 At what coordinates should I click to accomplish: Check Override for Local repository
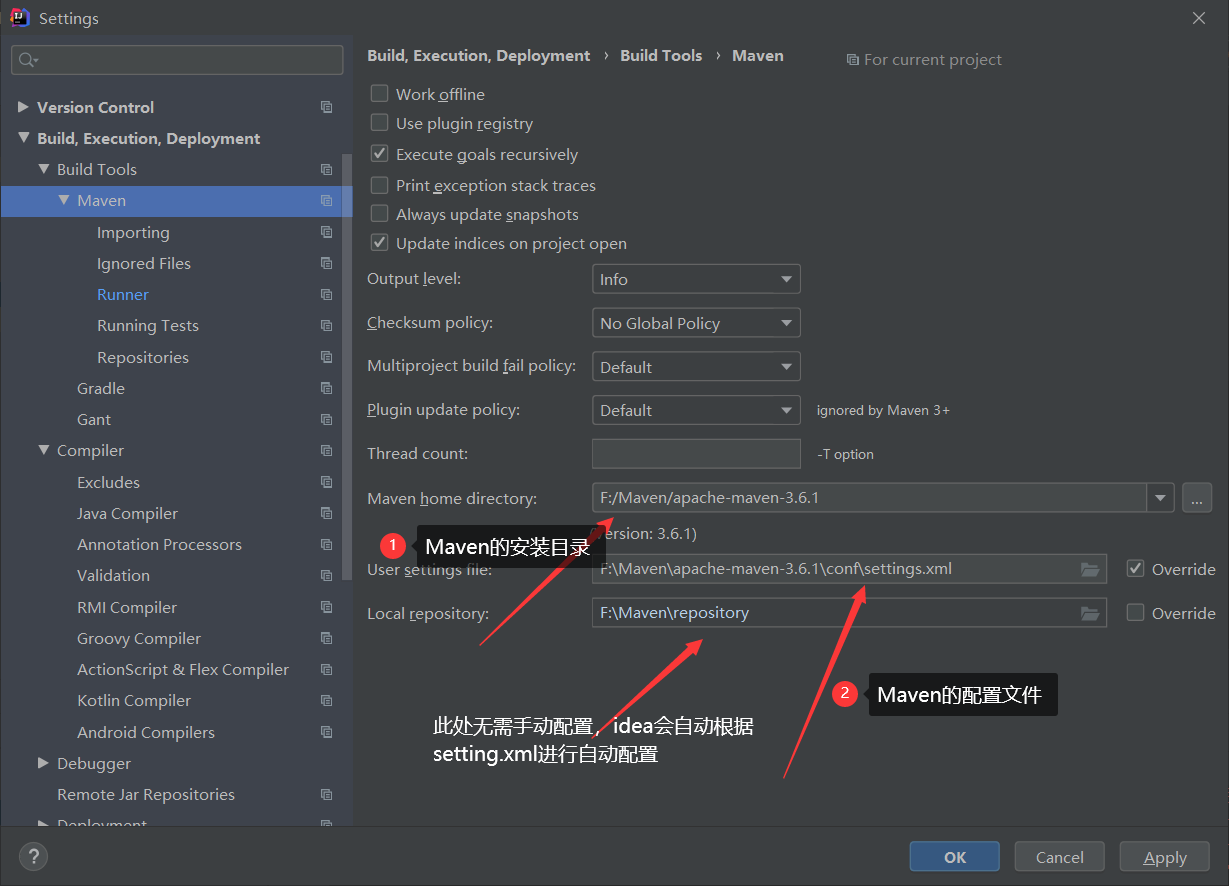[x=1135, y=612]
